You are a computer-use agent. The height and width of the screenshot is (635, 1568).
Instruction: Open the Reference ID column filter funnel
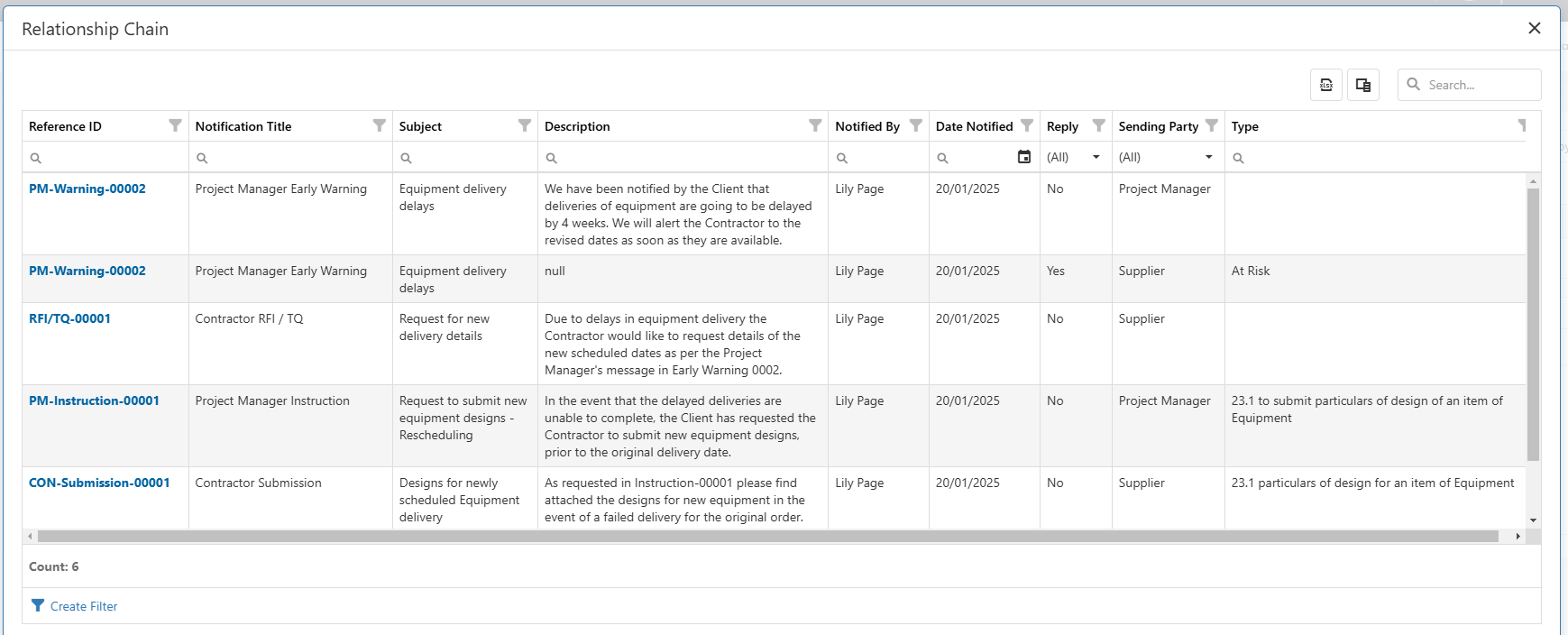(175, 125)
